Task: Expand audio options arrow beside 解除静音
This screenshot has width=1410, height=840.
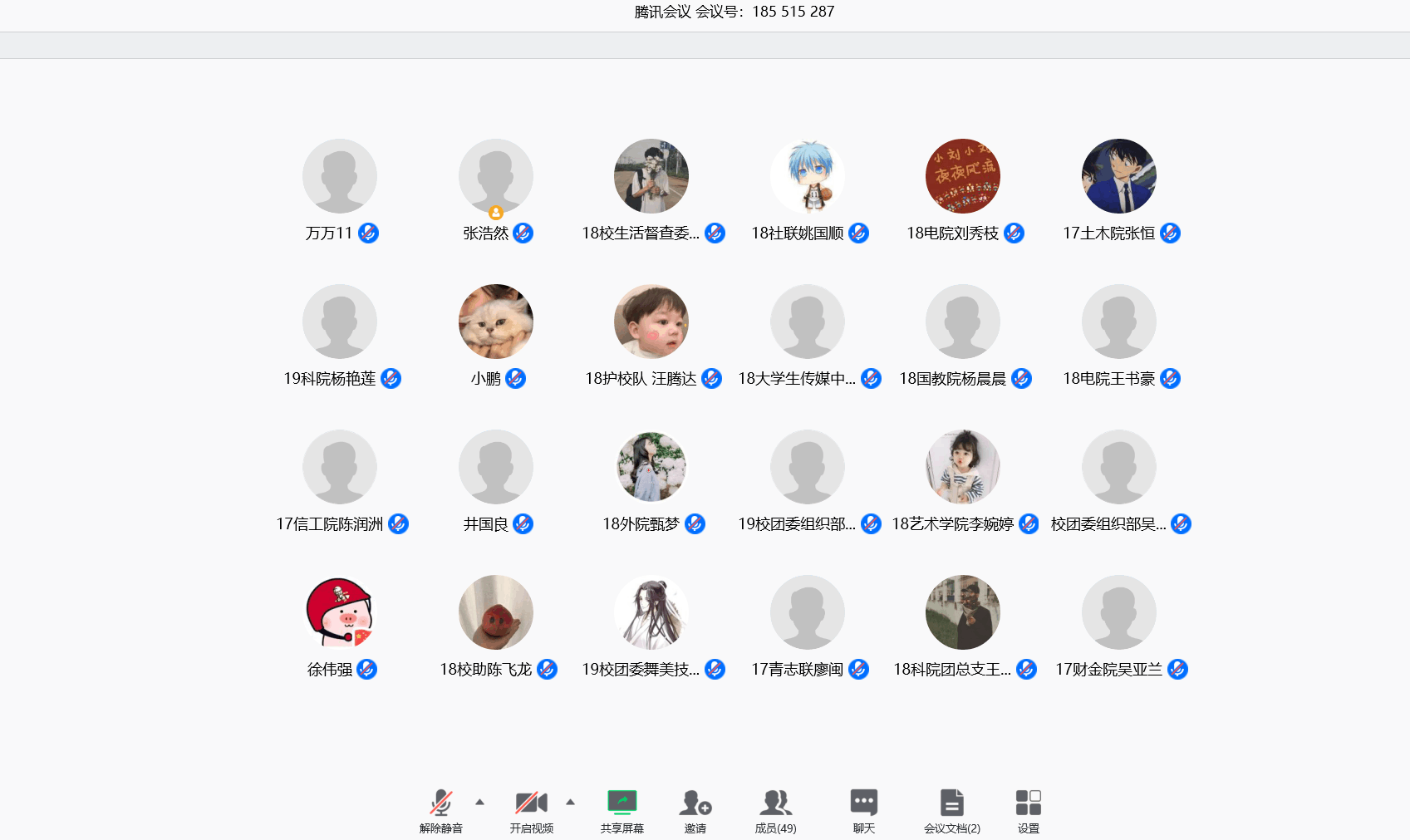Action: pyautogui.click(x=479, y=802)
